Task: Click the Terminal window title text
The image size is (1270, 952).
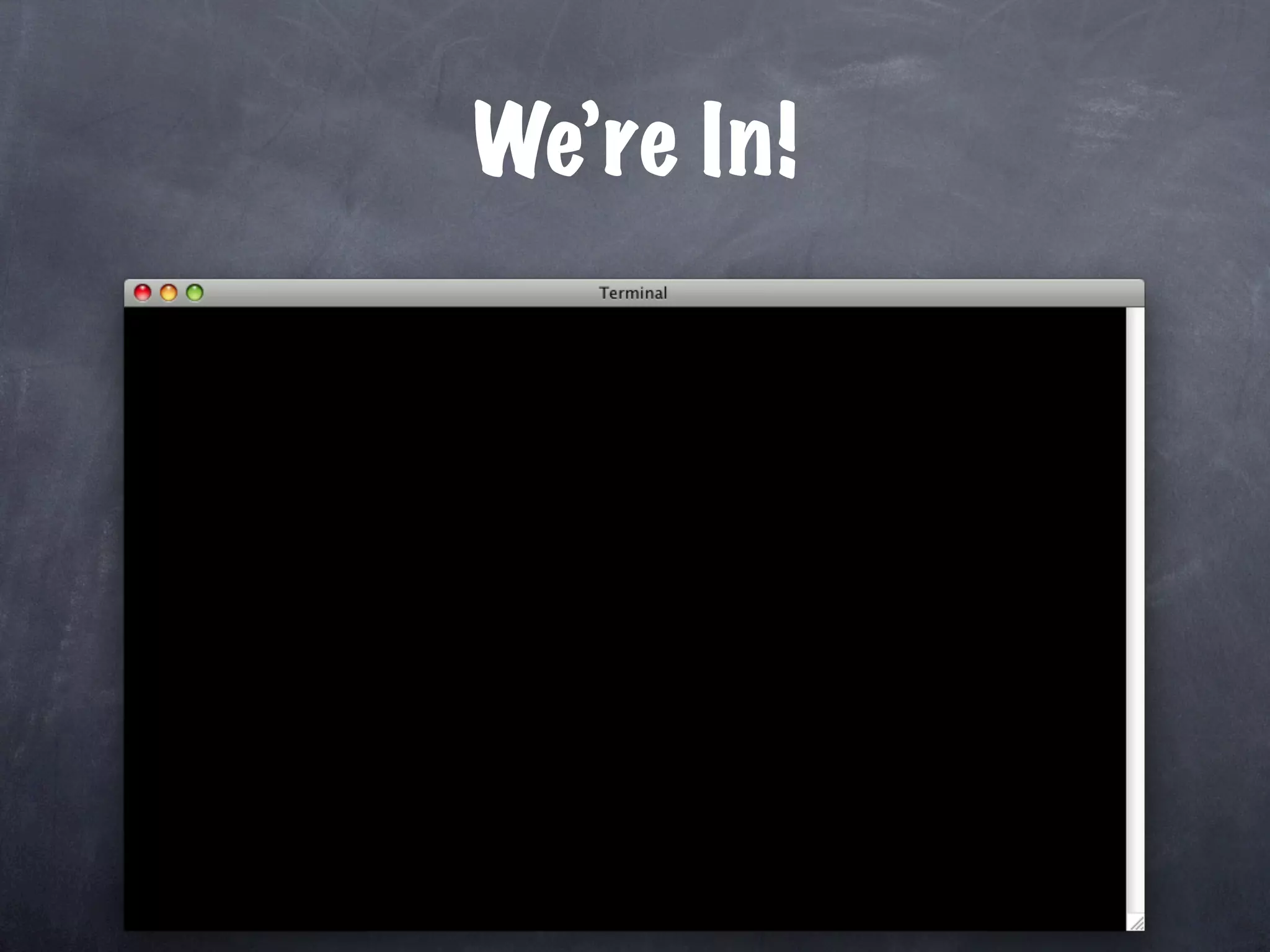Action: (x=633, y=293)
